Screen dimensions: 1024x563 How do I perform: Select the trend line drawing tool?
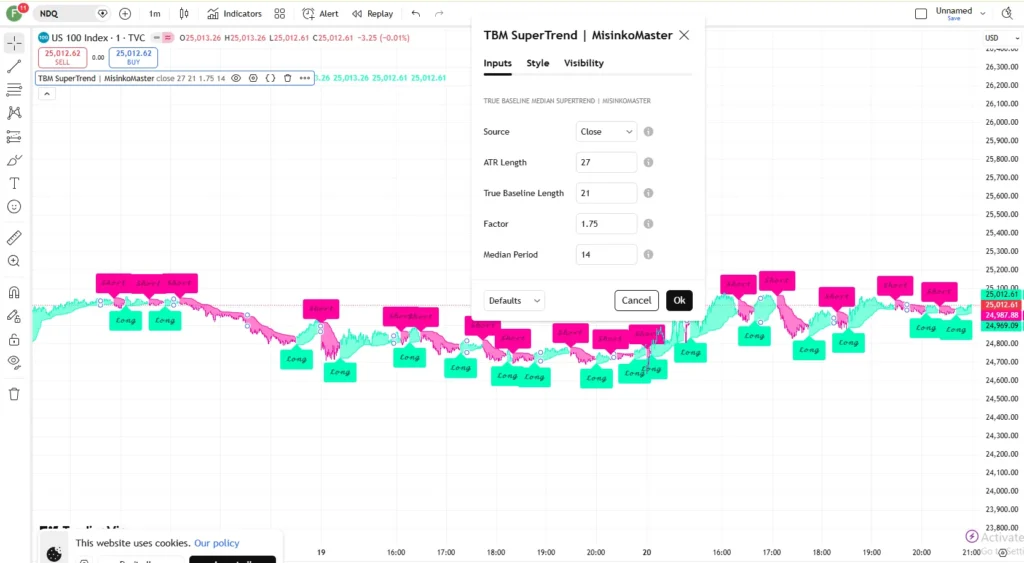click(x=14, y=67)
